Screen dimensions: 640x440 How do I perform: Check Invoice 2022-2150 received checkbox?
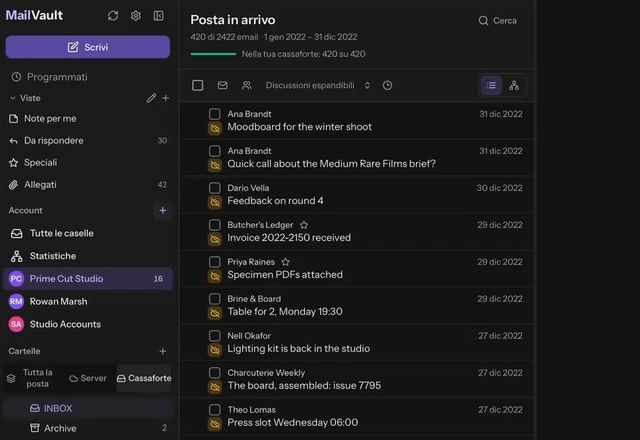pos(214,225)
